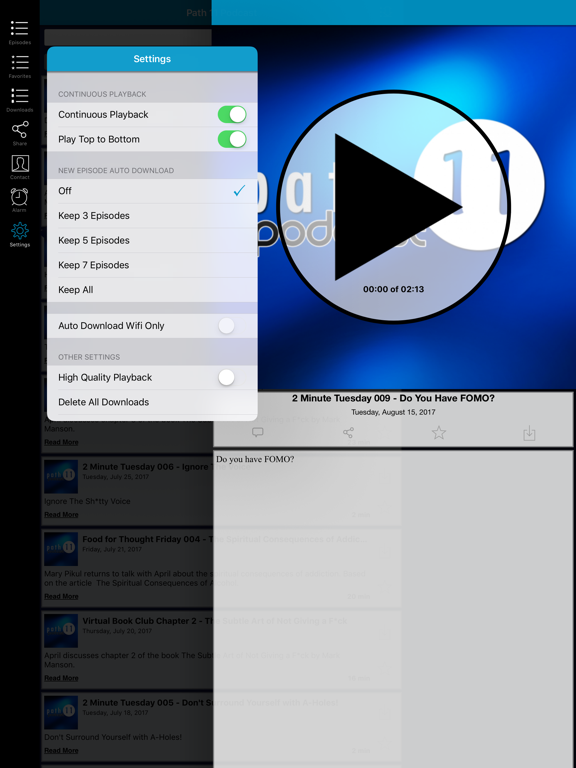Click the 00:00 of 02:13 time display

393,289
